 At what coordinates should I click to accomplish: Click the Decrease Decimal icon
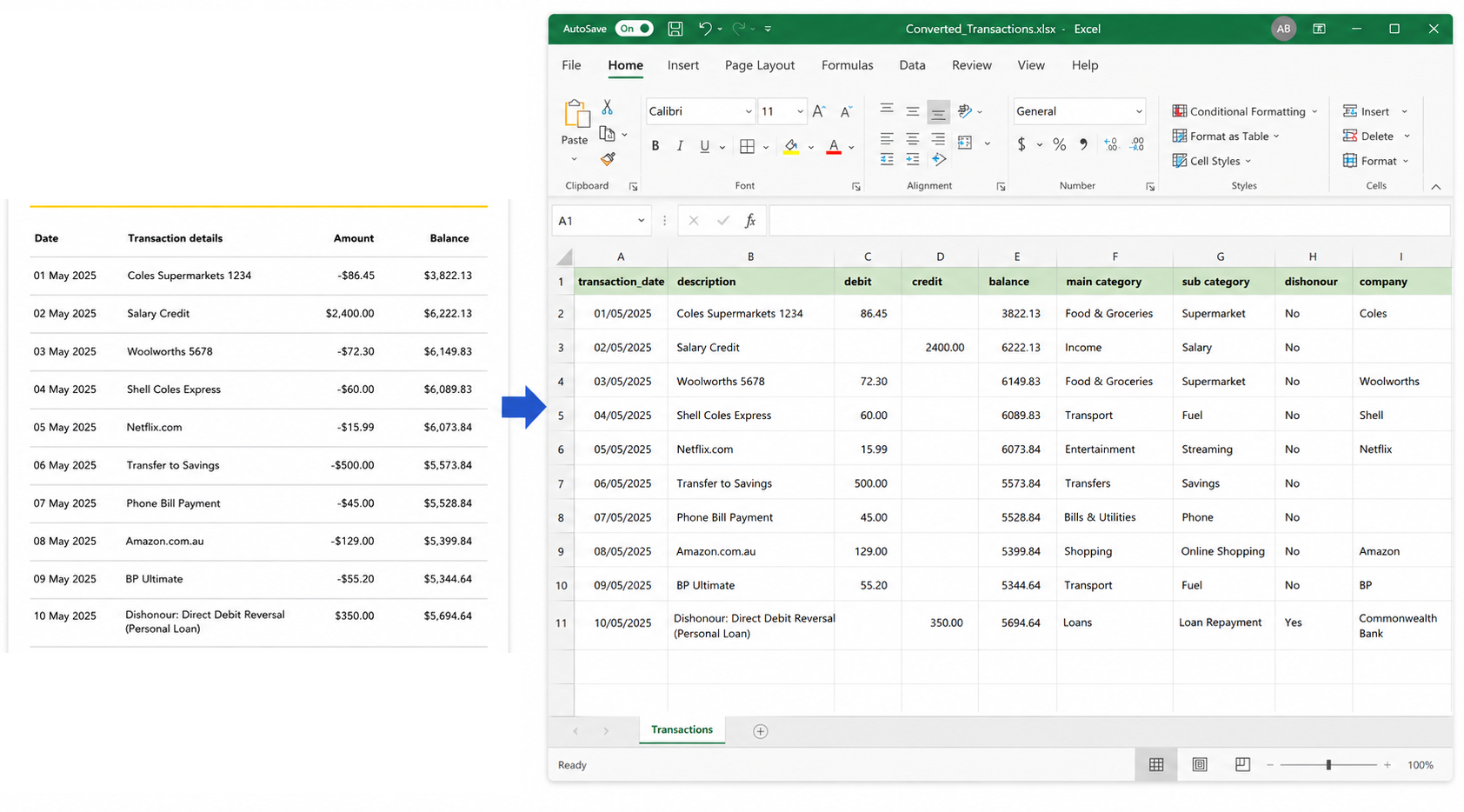click(x=1137, y=144)
